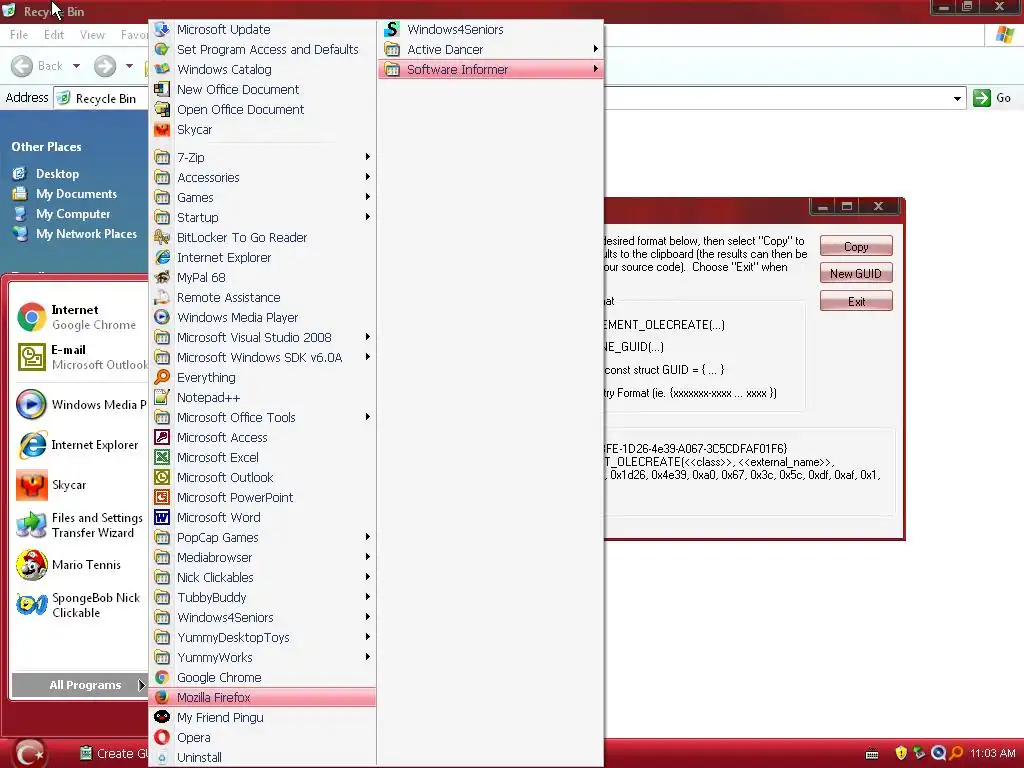Image resolution: width=1024 pixels, height=768 pixels.
Task: Click the security shield tray icon
Action: click(x=901, y=753)
